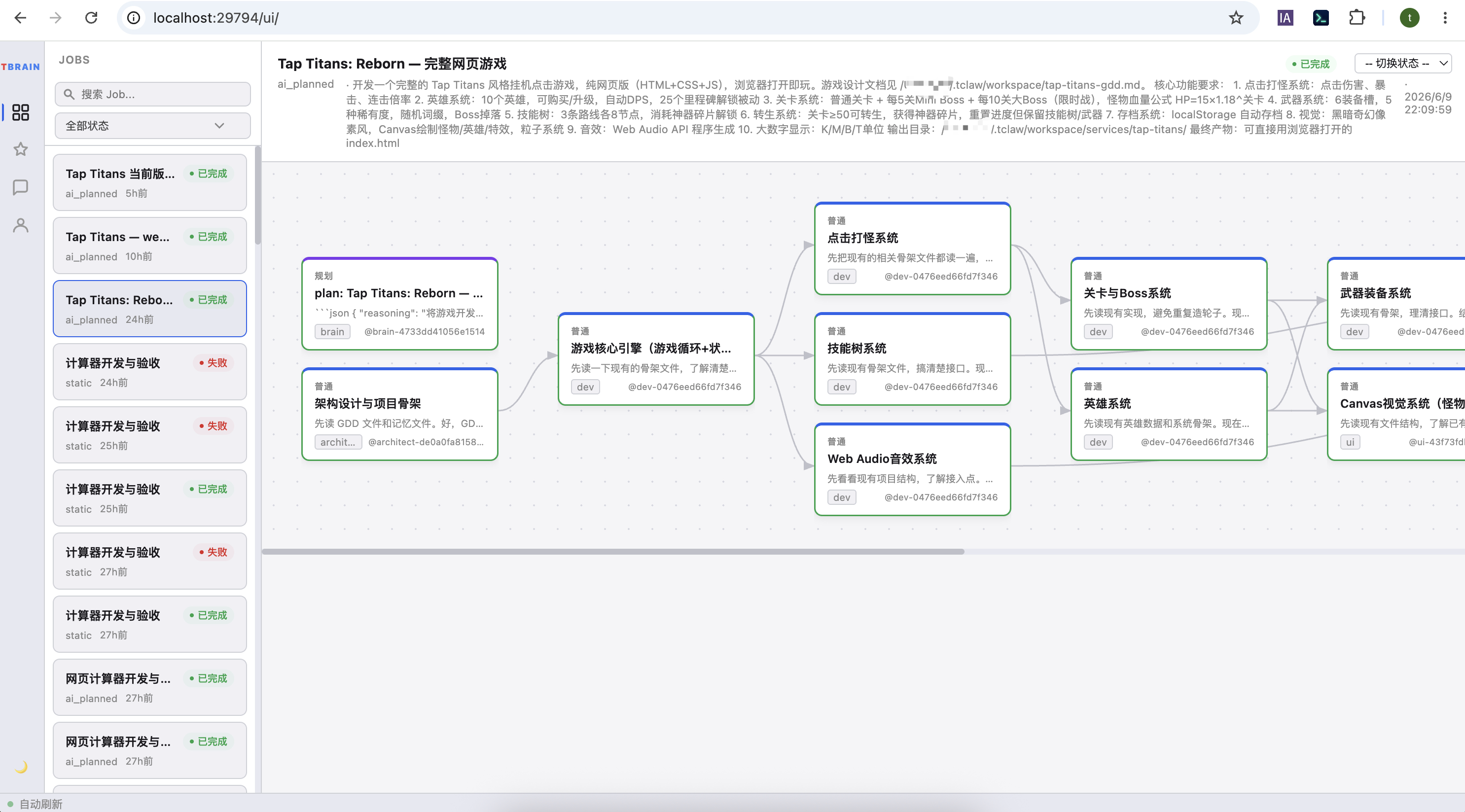The width and height of the screenshot is (1465, 812).
Task: Click @brain-4733dd41056e1514 agent label
Action: [x=424, y=331]
